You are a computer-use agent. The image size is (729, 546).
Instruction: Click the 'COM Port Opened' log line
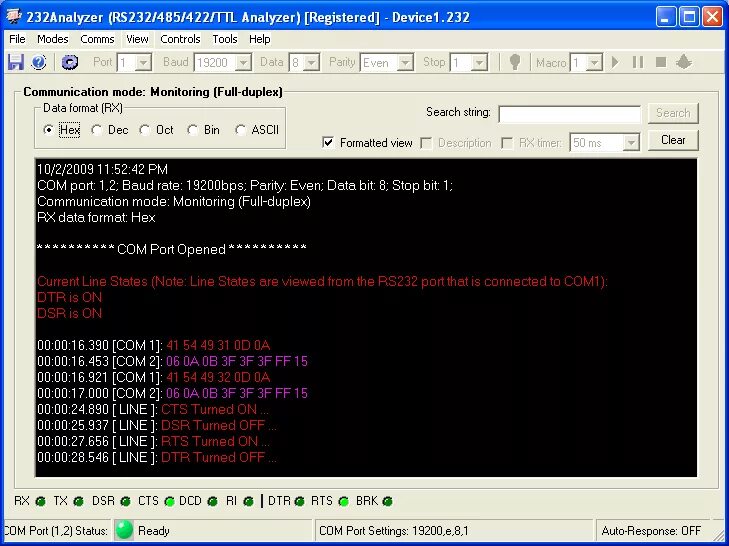pyautogui.click(x=172, y=249)
